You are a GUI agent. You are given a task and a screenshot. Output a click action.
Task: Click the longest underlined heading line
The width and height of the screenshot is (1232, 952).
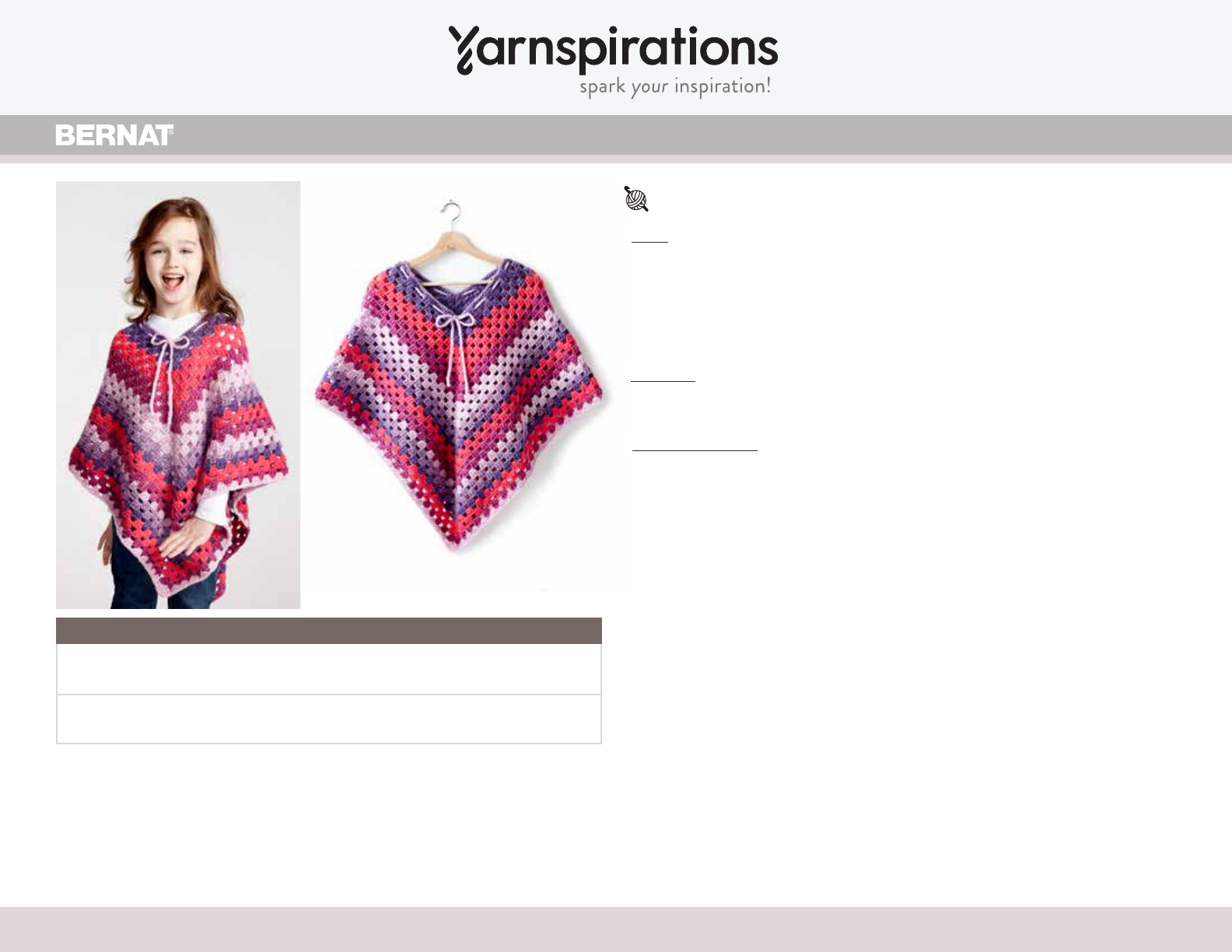[x=695, y=450]
